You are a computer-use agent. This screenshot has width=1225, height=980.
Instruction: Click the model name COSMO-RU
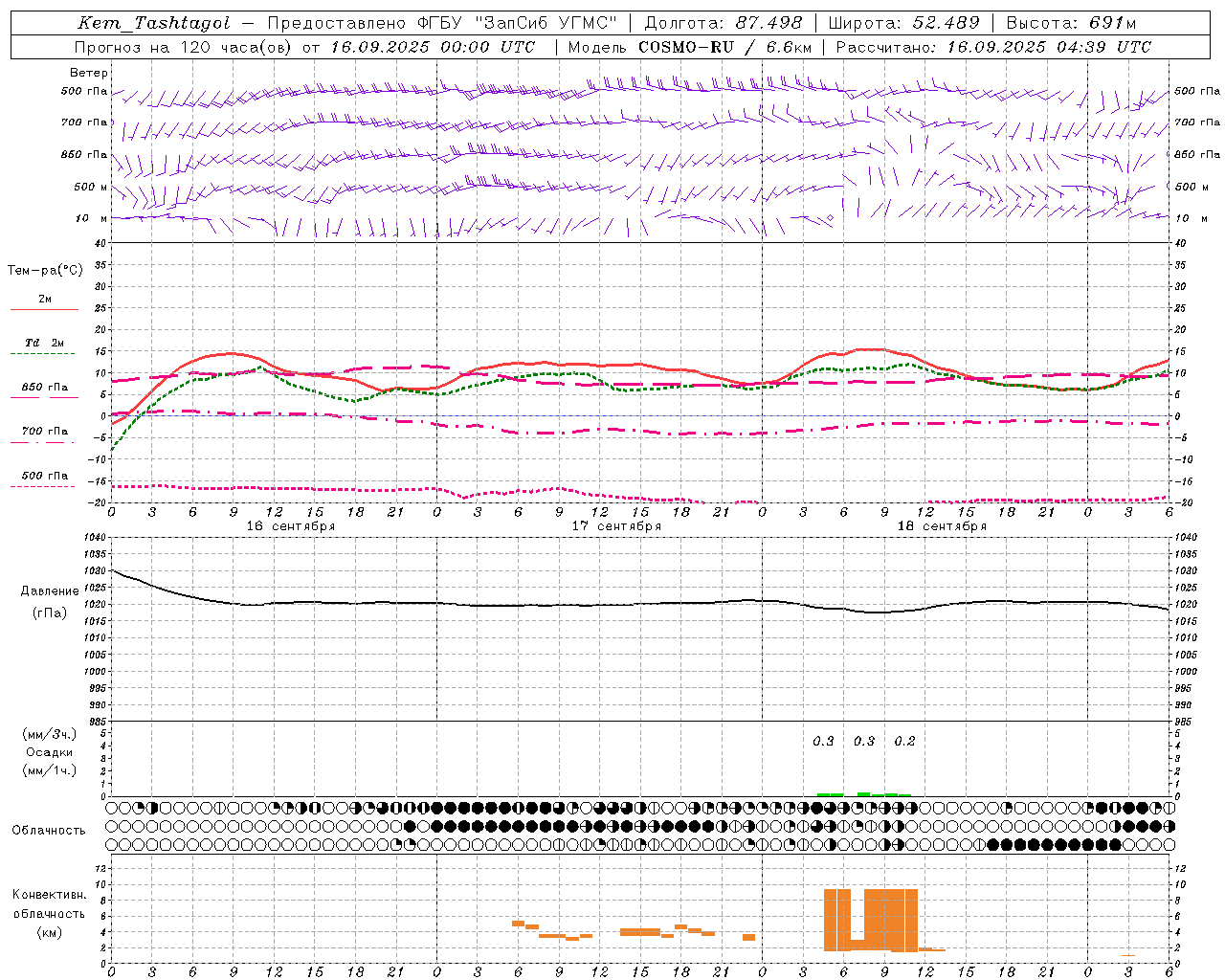(x=686, y=47)
